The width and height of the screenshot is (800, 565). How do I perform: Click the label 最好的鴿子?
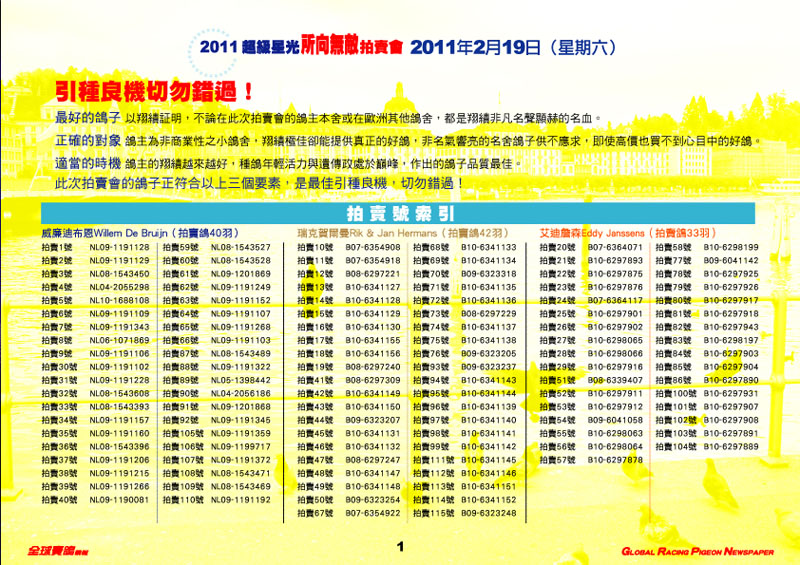88,117
